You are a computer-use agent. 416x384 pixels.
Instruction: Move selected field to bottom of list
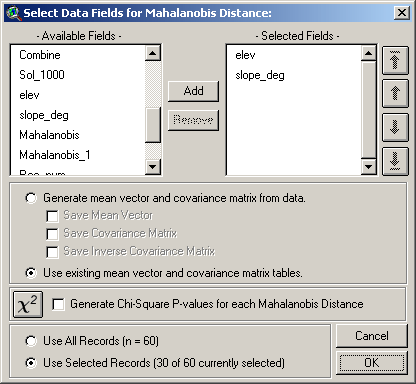tap(395, 161)
